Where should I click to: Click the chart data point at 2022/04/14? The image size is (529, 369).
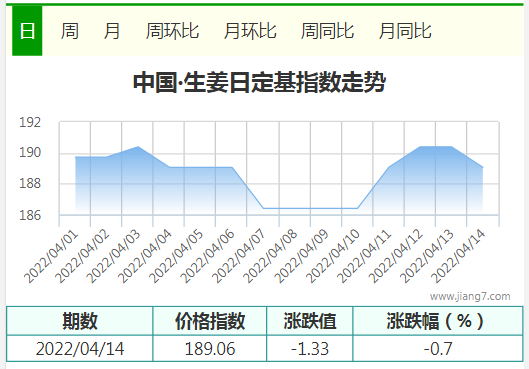click(x=483, y=167)
